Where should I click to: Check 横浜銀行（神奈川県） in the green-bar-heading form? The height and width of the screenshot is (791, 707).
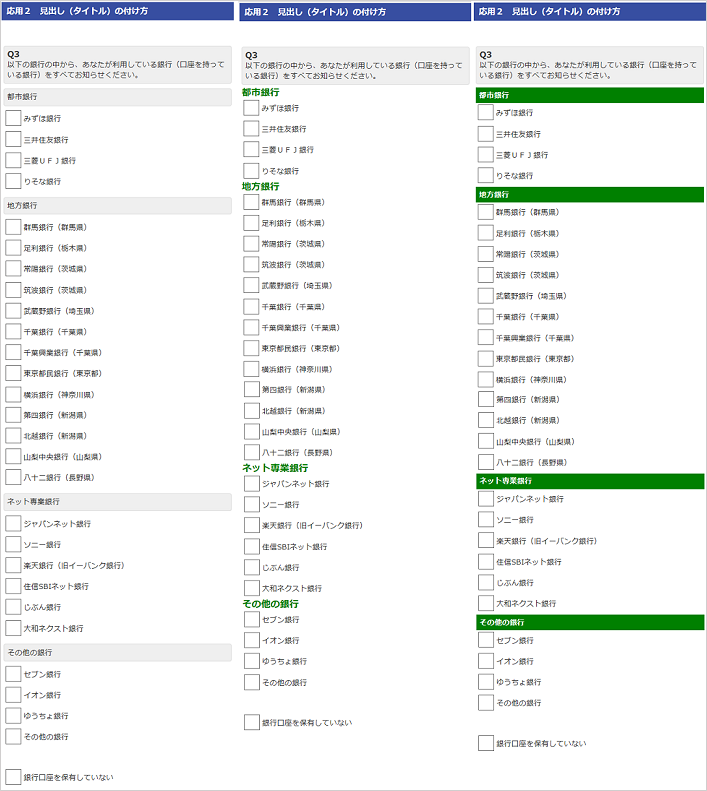coord(485,379)
